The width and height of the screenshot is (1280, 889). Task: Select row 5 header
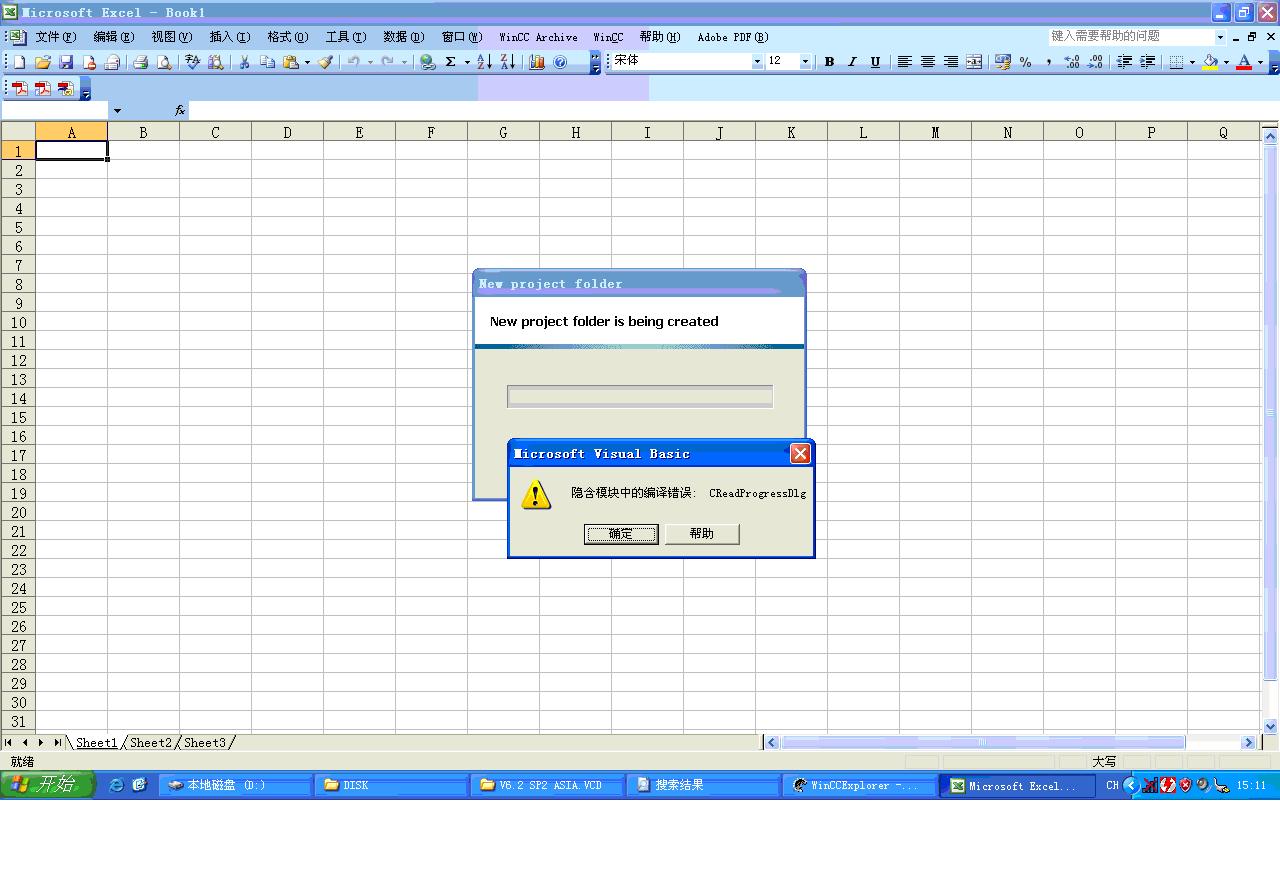tap(18, 227)
